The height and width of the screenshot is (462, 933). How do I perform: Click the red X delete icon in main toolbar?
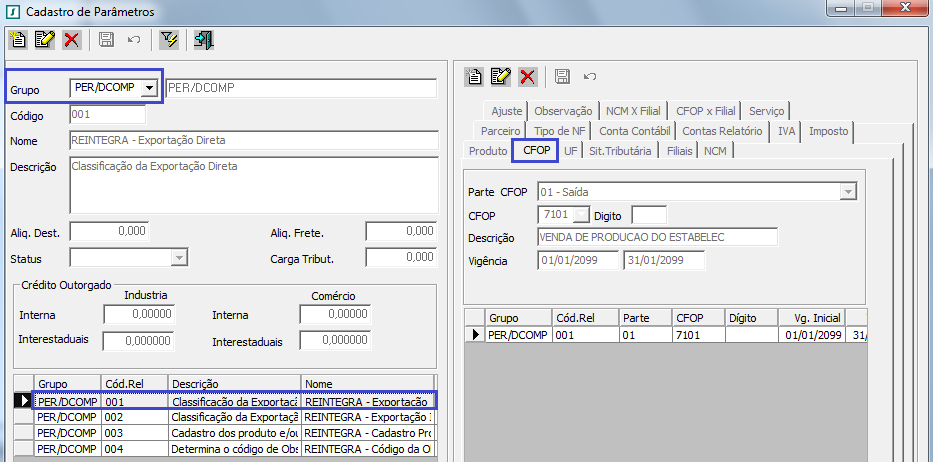pyautogui.click(x=71, y=40)
